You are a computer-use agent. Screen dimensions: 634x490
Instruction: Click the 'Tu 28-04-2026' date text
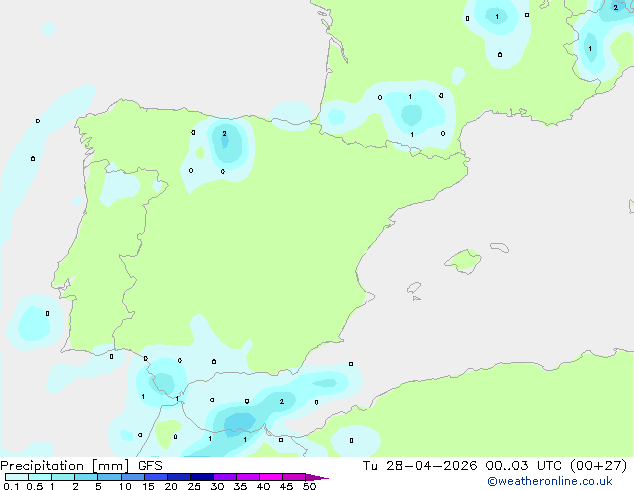coord(420,466)
